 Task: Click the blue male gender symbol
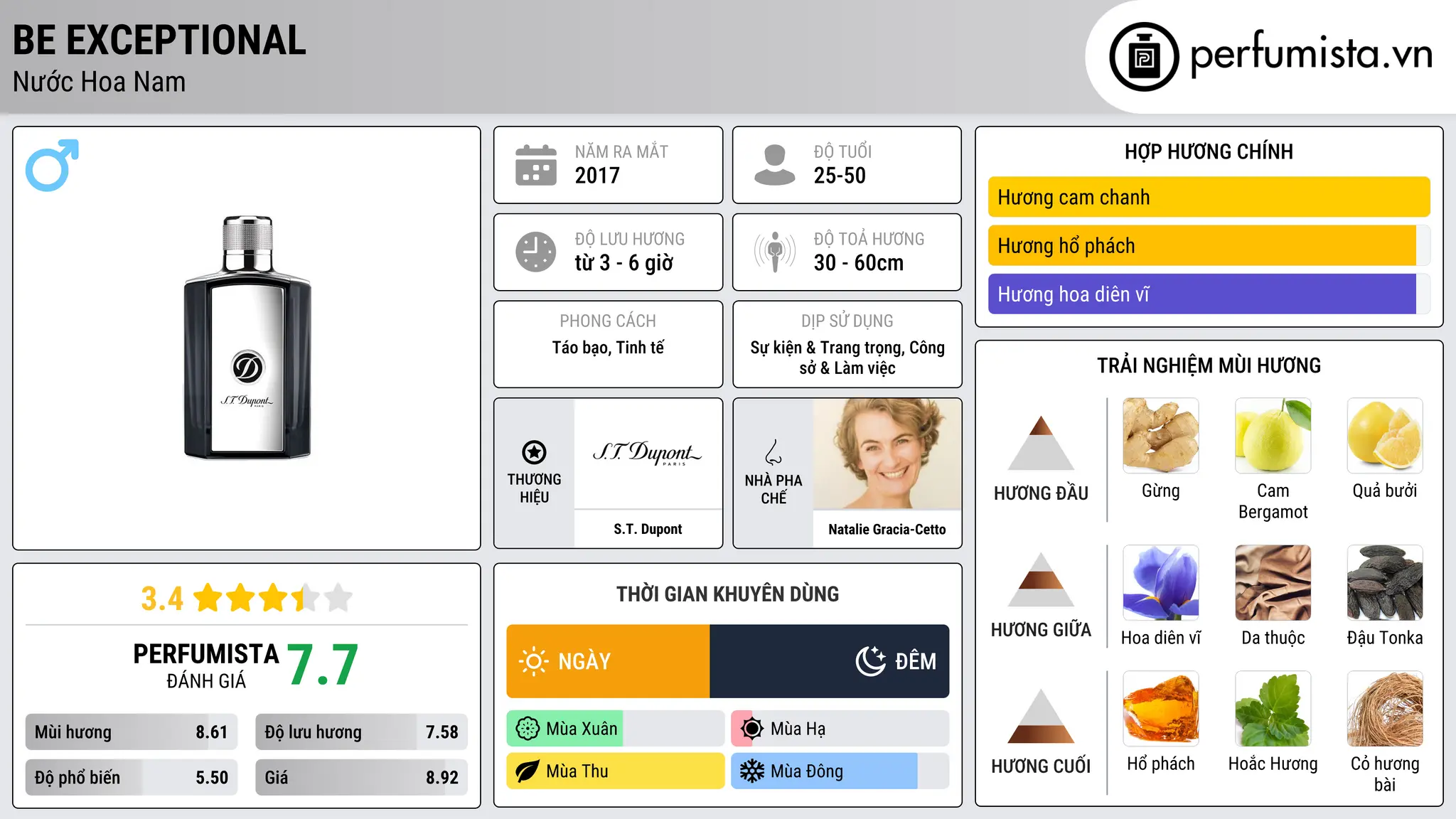[x=52, y=165]
